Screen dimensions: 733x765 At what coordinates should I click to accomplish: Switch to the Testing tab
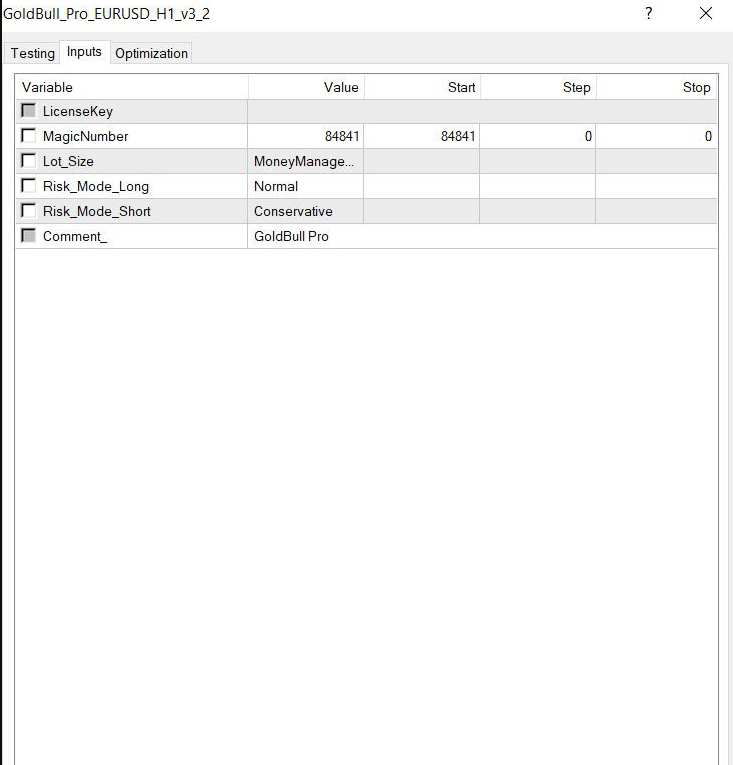(x=33, y=54)
